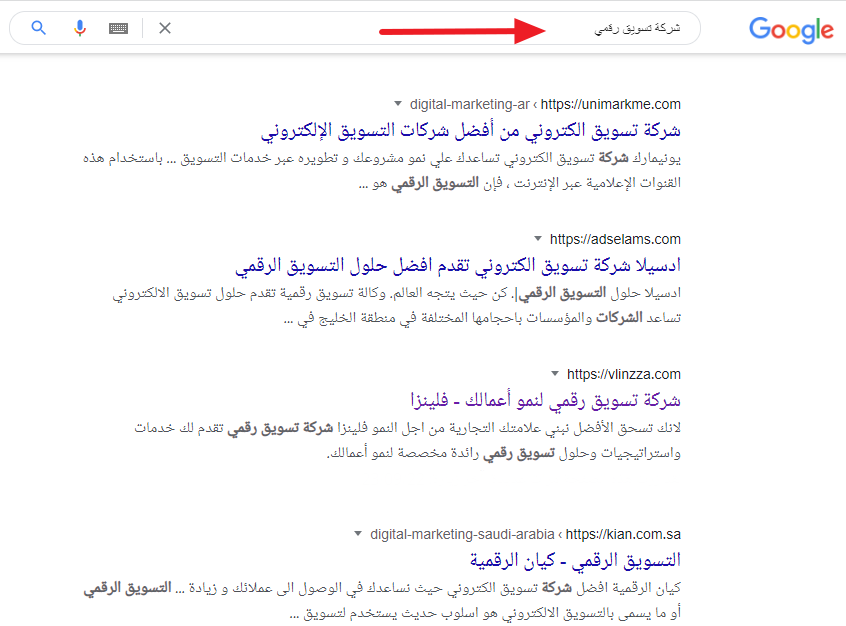The height and width of the screenshot is (626, 846).
Task: Click the https://vlinzza.com URL
Action: coord(624,373)
